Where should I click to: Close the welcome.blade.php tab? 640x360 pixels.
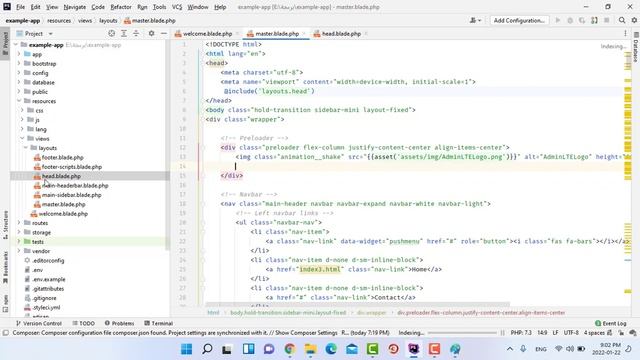(x=237, y=33)
